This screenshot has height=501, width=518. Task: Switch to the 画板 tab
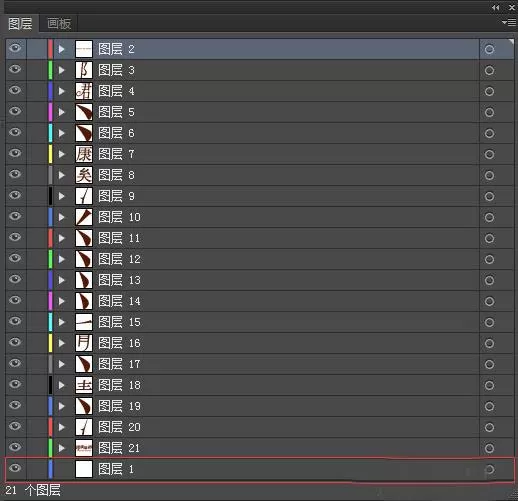(x=59, y=24)
